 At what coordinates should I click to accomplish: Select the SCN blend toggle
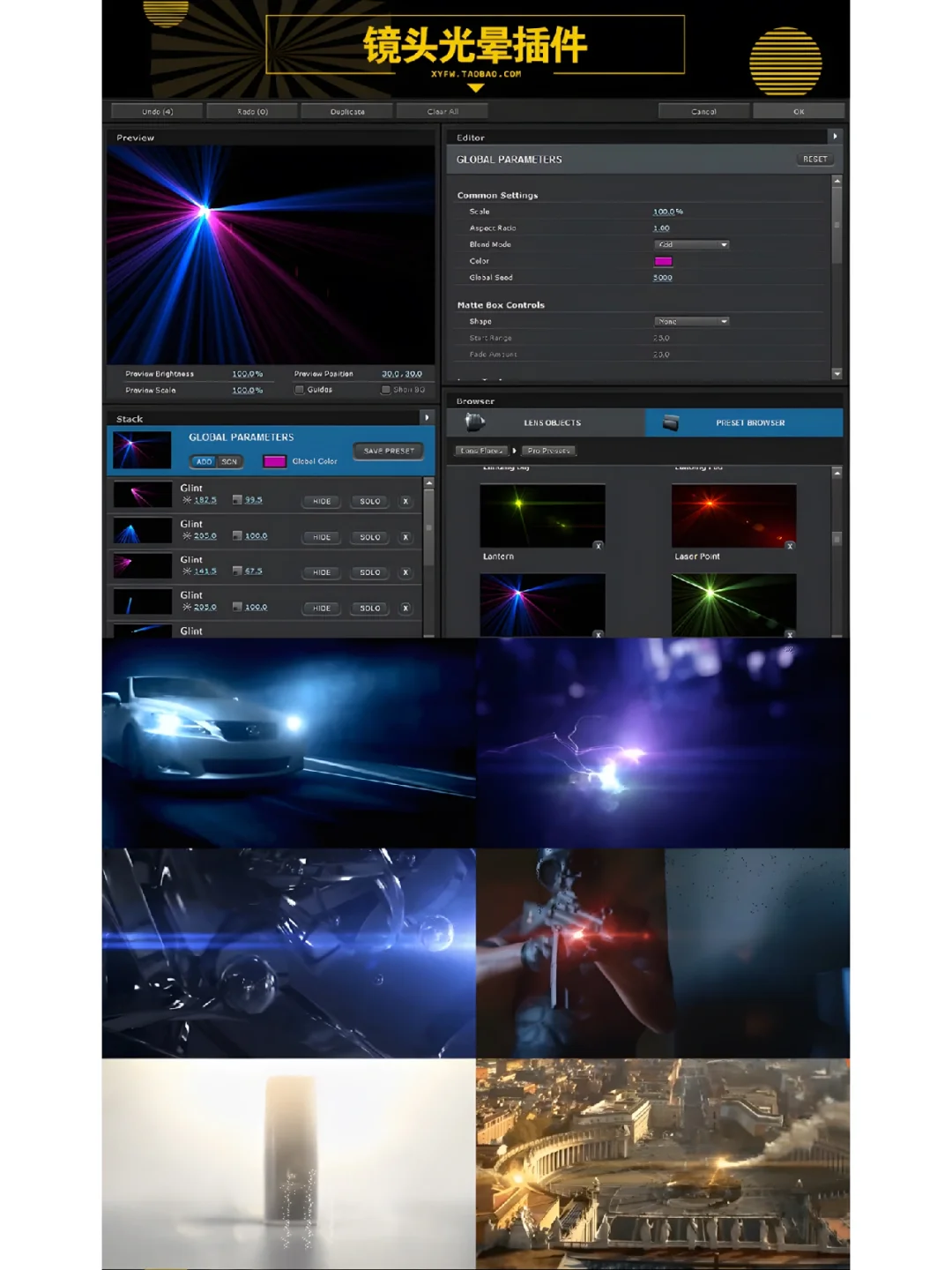(x=229, y=461)
